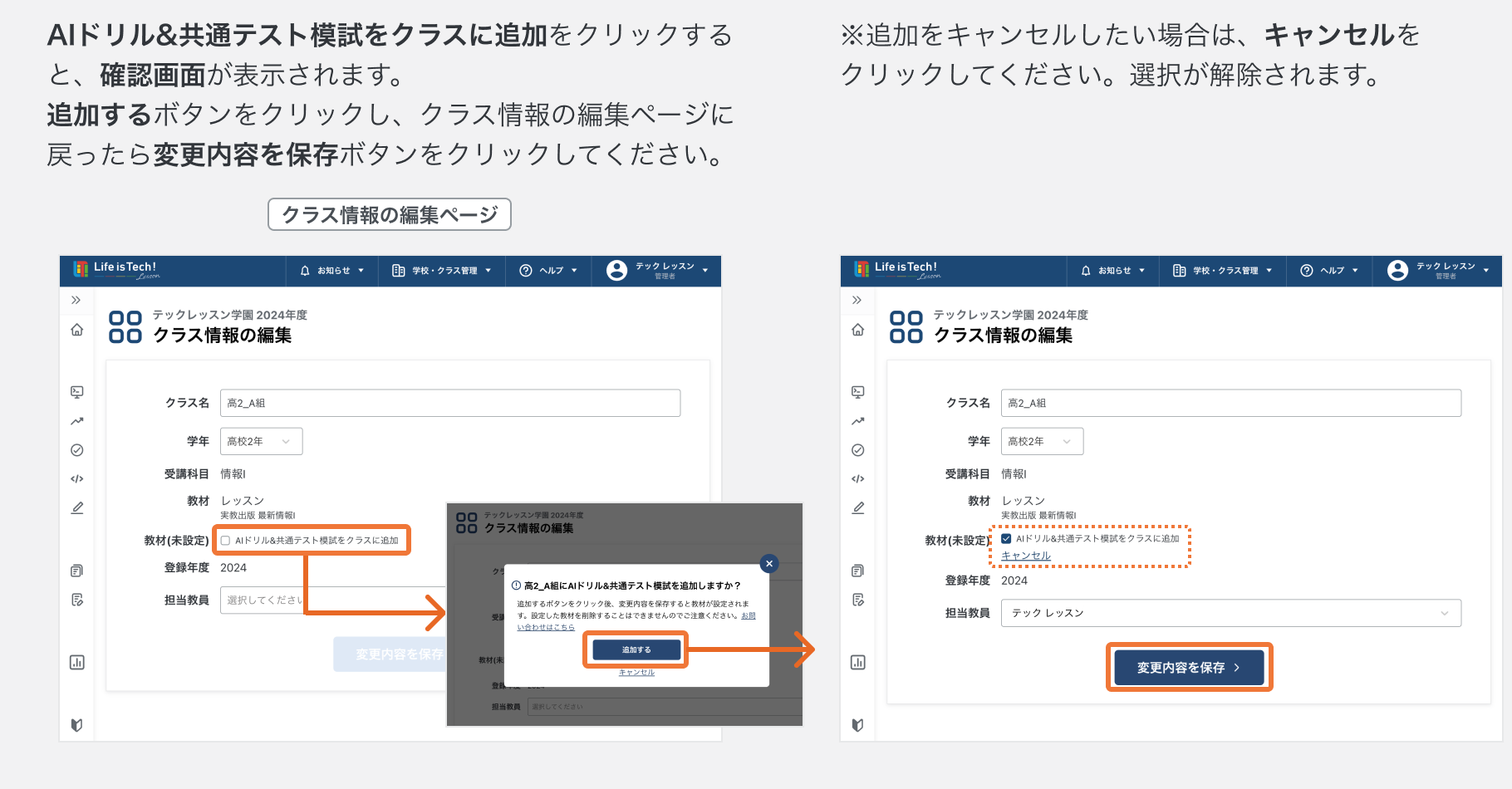Click the four-squares class icon in left screenshot

click(x=125, y=327)
